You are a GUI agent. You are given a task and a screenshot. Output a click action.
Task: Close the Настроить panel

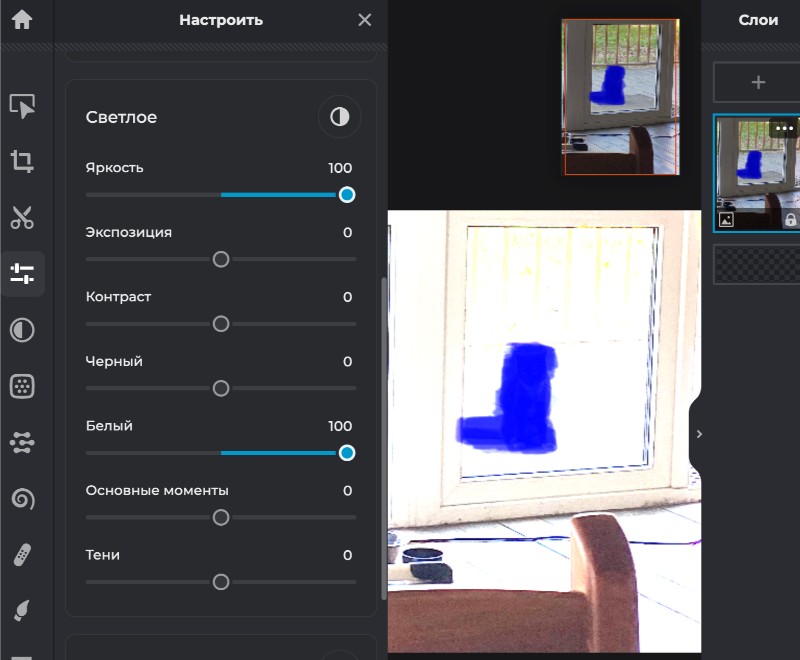[364, 20]
